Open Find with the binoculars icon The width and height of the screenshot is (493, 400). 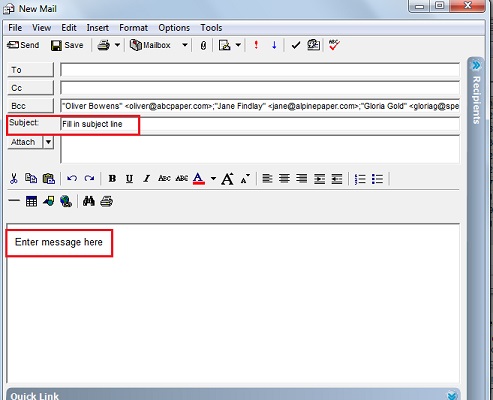coord(89,201)
